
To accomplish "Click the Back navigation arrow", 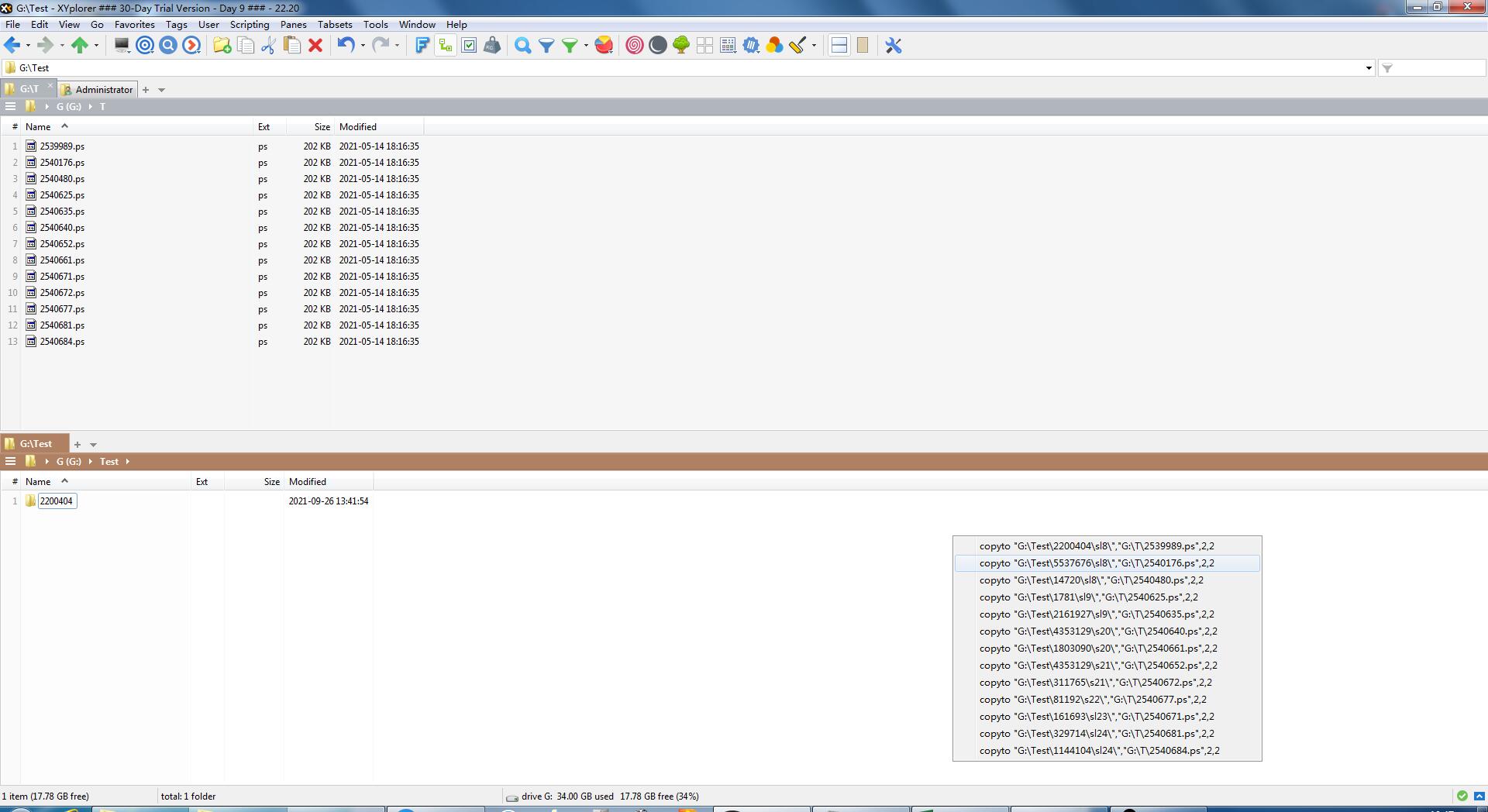I will (12, 46).
